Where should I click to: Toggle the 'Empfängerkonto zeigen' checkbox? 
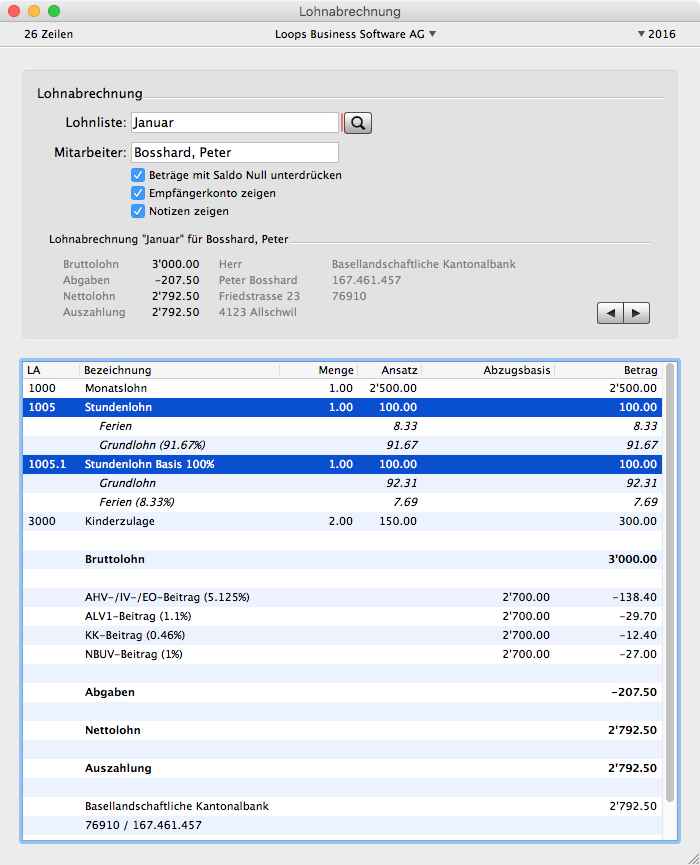(138, 193)
